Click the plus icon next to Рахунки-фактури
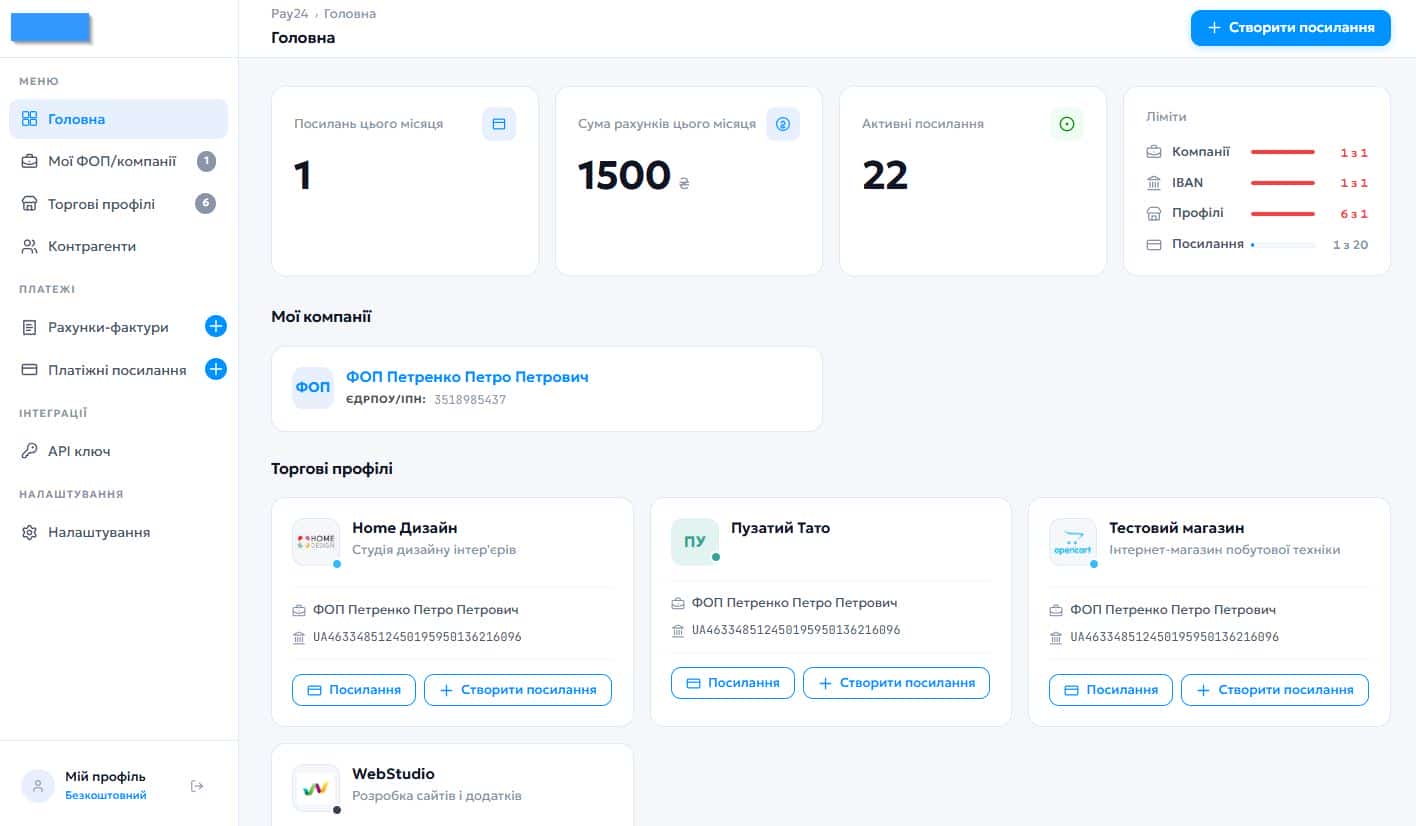 (216, 326)
